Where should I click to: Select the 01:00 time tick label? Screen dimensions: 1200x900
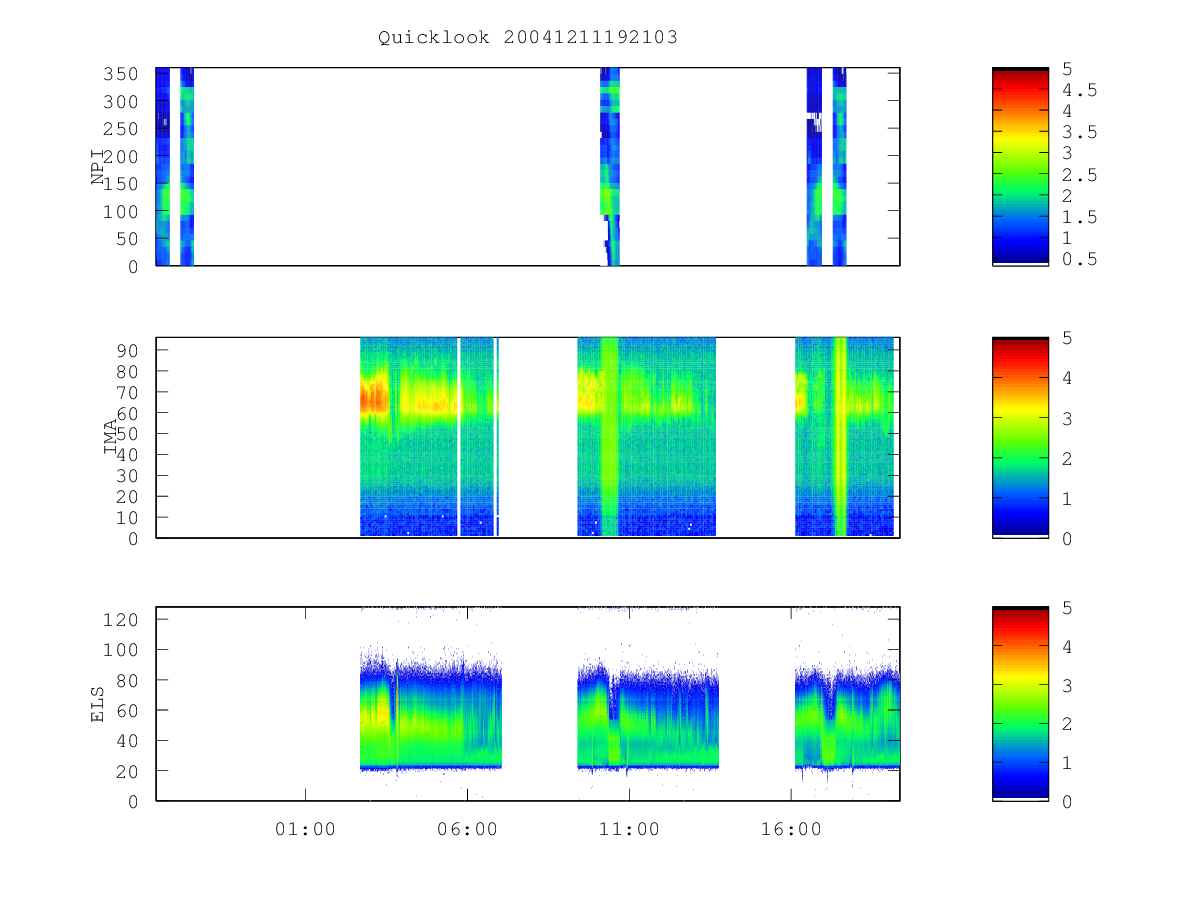pos(305,829)
